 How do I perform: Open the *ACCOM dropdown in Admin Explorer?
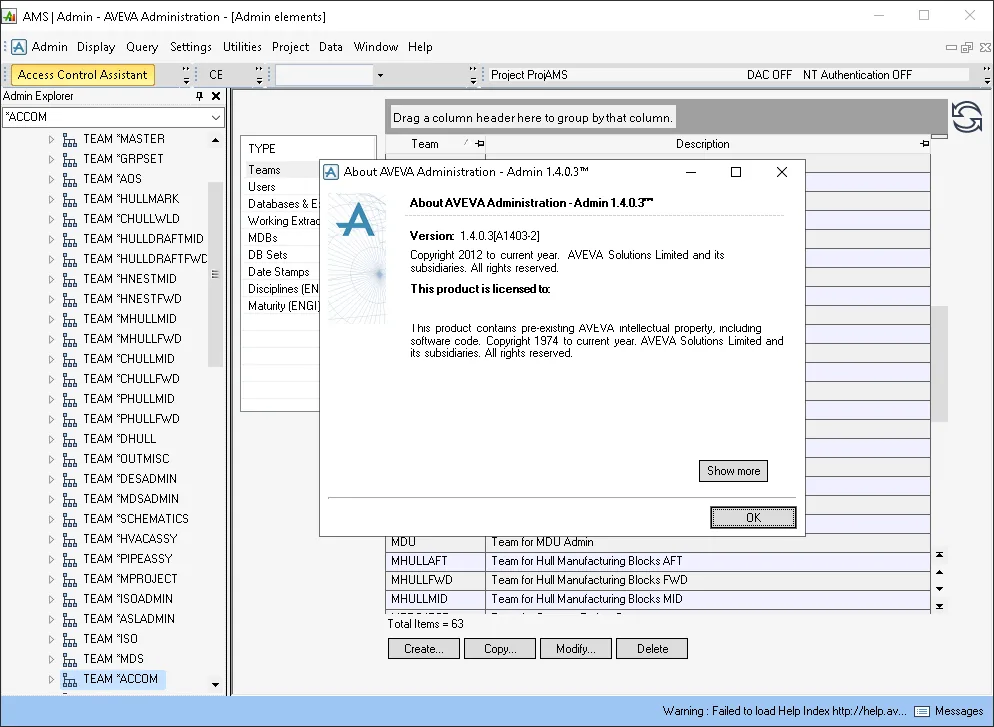216,117
